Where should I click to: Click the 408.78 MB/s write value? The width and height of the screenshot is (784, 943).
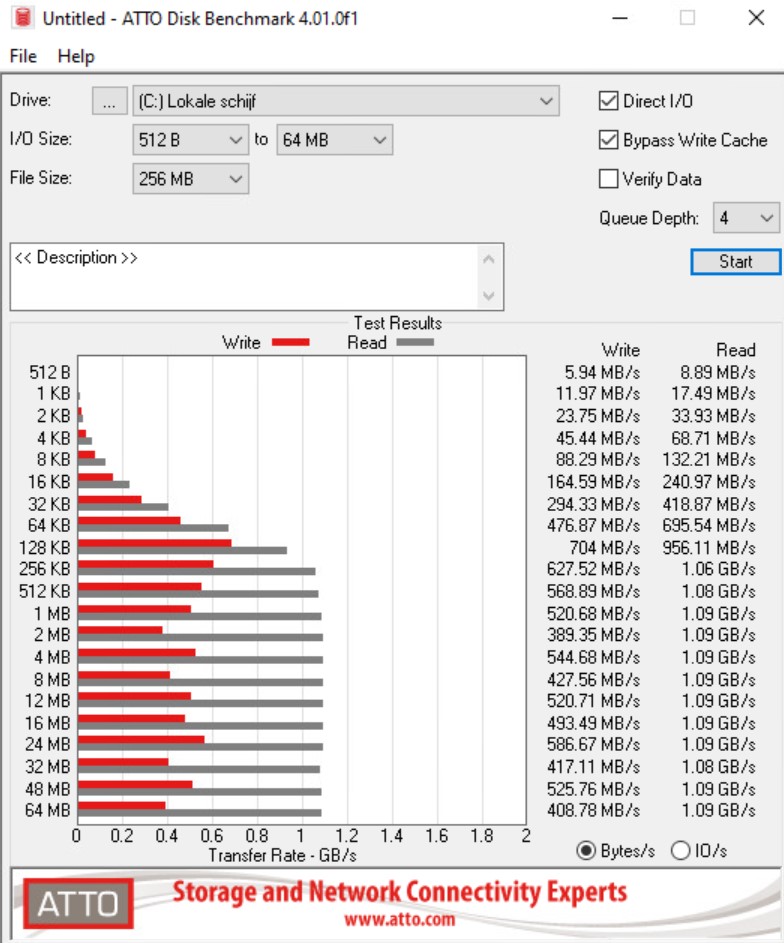click(593, 810)
